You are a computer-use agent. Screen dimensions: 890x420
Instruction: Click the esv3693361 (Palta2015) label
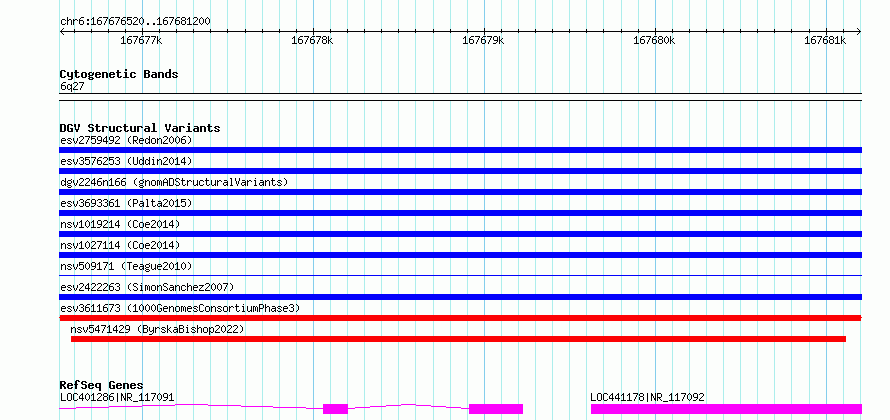126,203
